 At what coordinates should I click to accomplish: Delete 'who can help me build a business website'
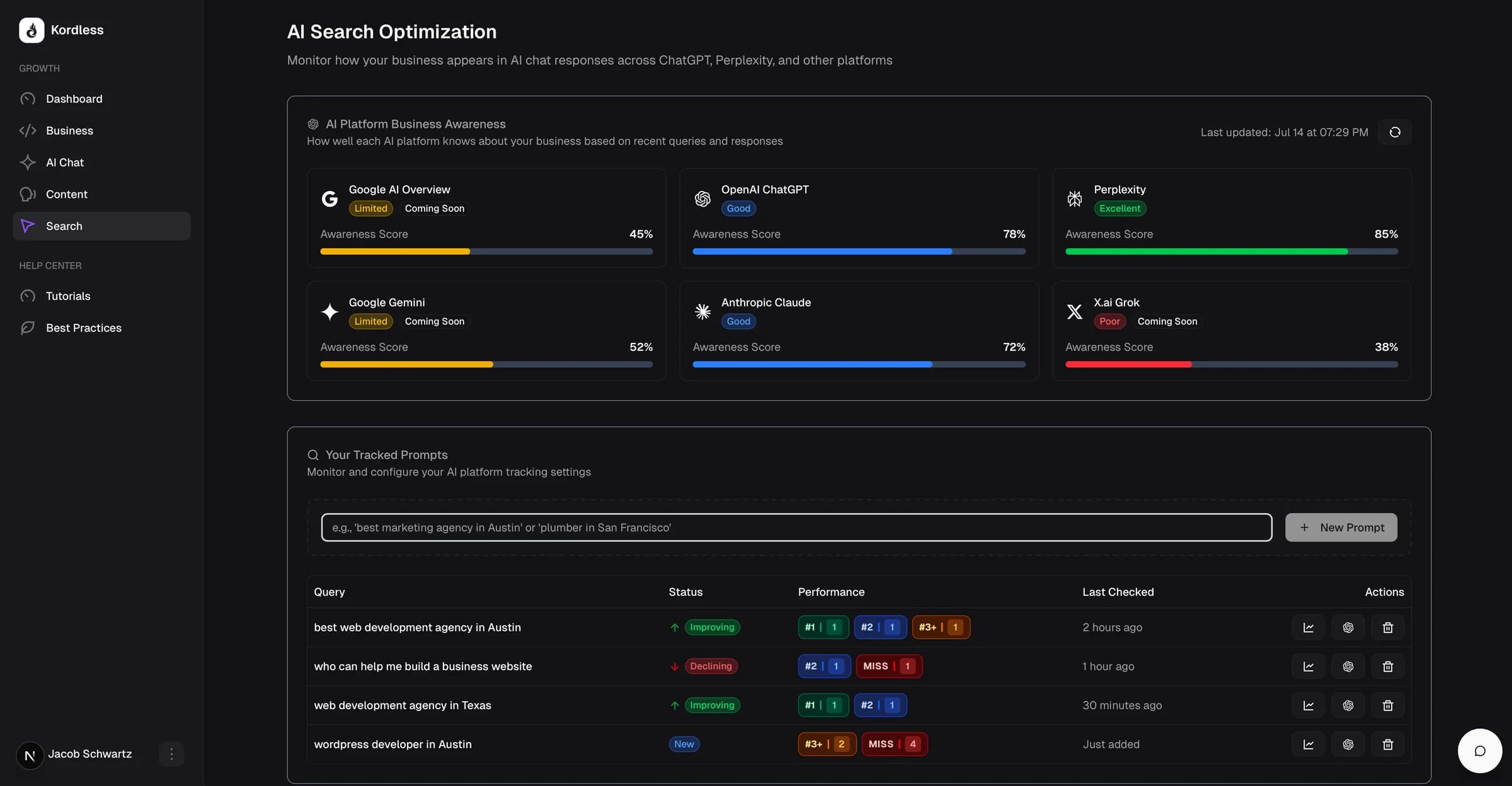[1387, 666]
